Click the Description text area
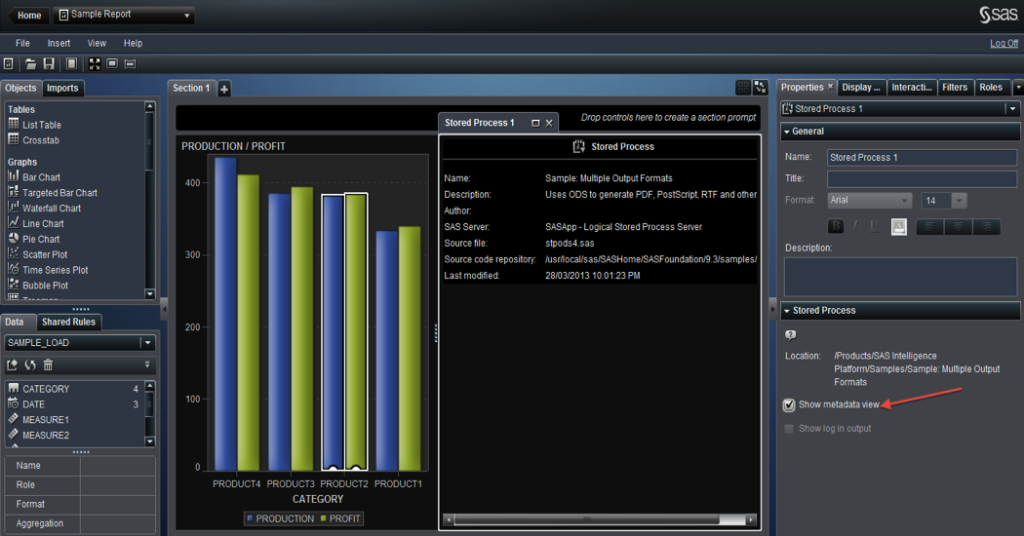 (900, 276)
